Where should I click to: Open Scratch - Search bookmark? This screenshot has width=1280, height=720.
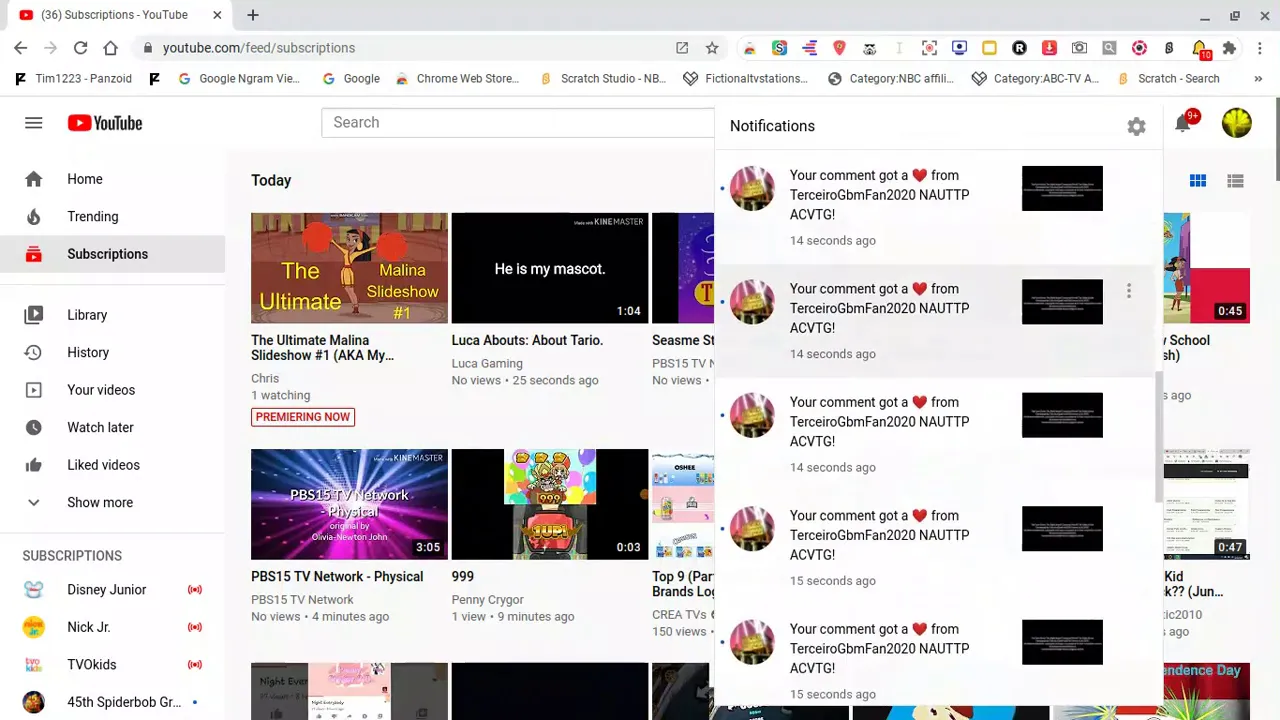tap(1169, 78)
